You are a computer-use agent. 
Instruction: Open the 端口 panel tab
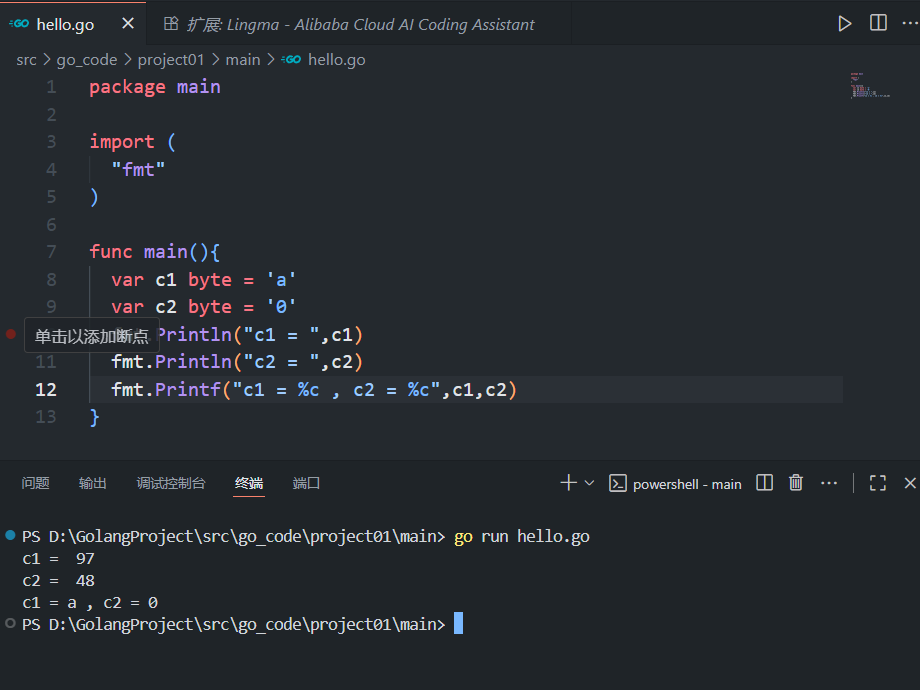306,483
